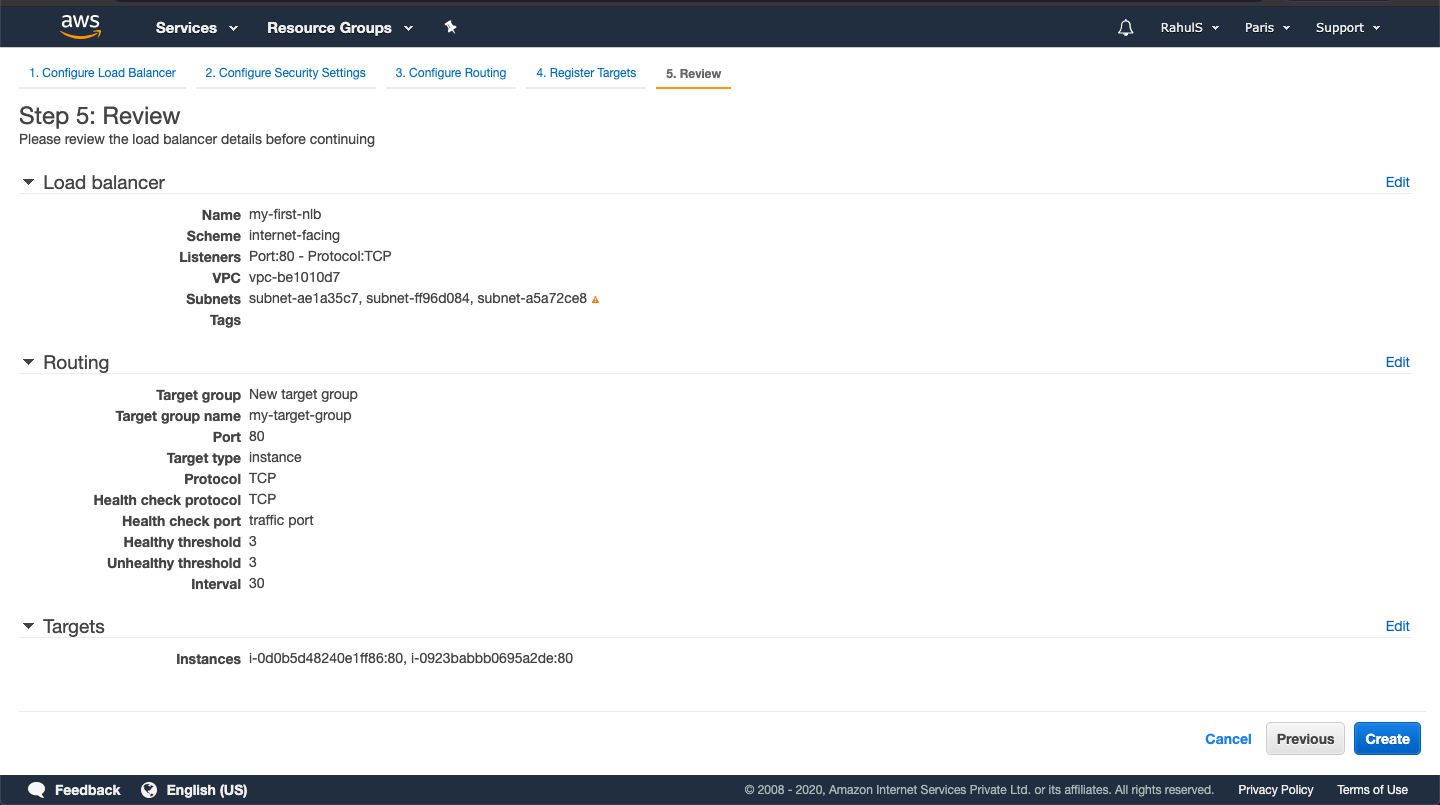
Task: Collapse the Load balancer section
Action: click(x=28, y=182)
